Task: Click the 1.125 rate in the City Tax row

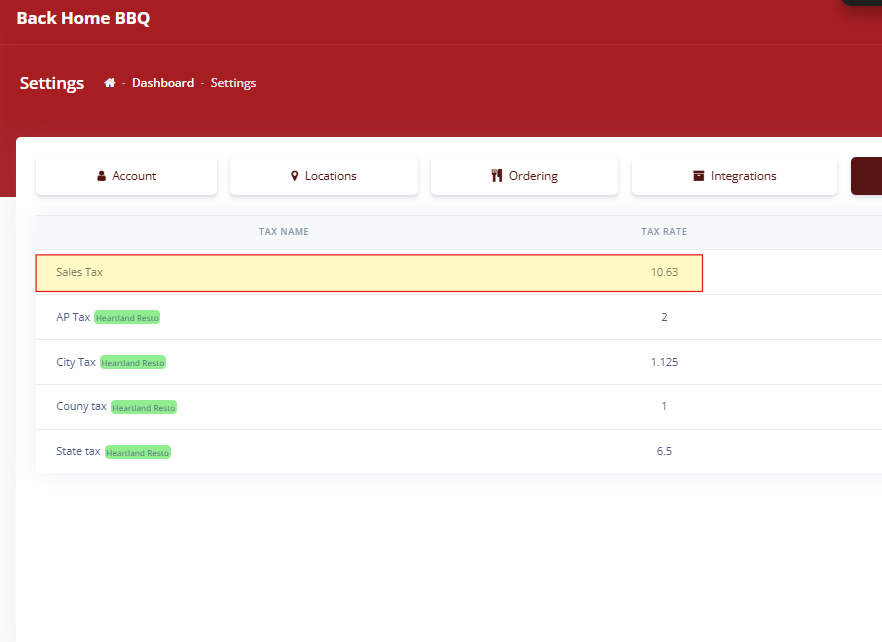Action: click(x=664, y=362)
